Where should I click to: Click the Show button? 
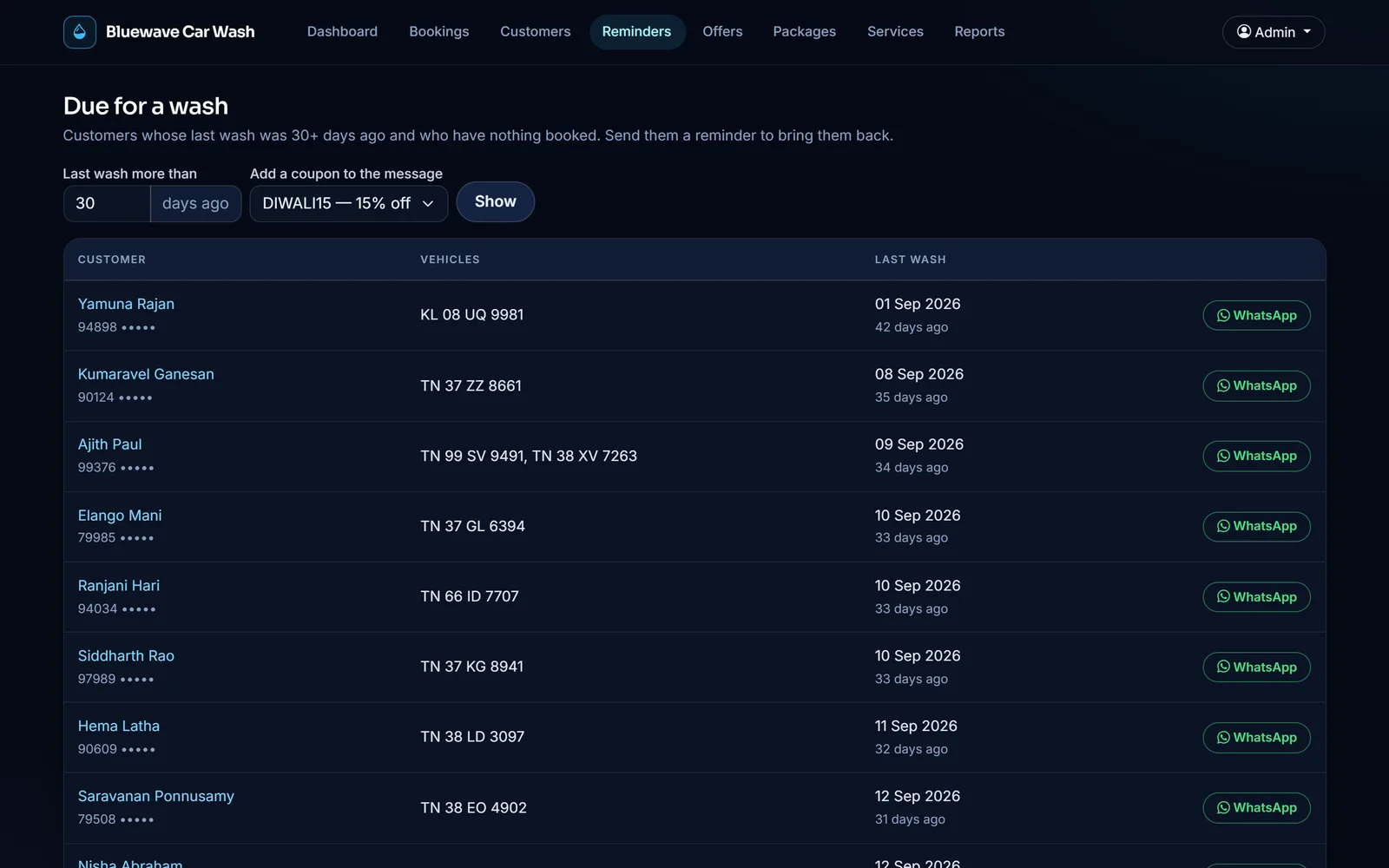pos(495,201)
